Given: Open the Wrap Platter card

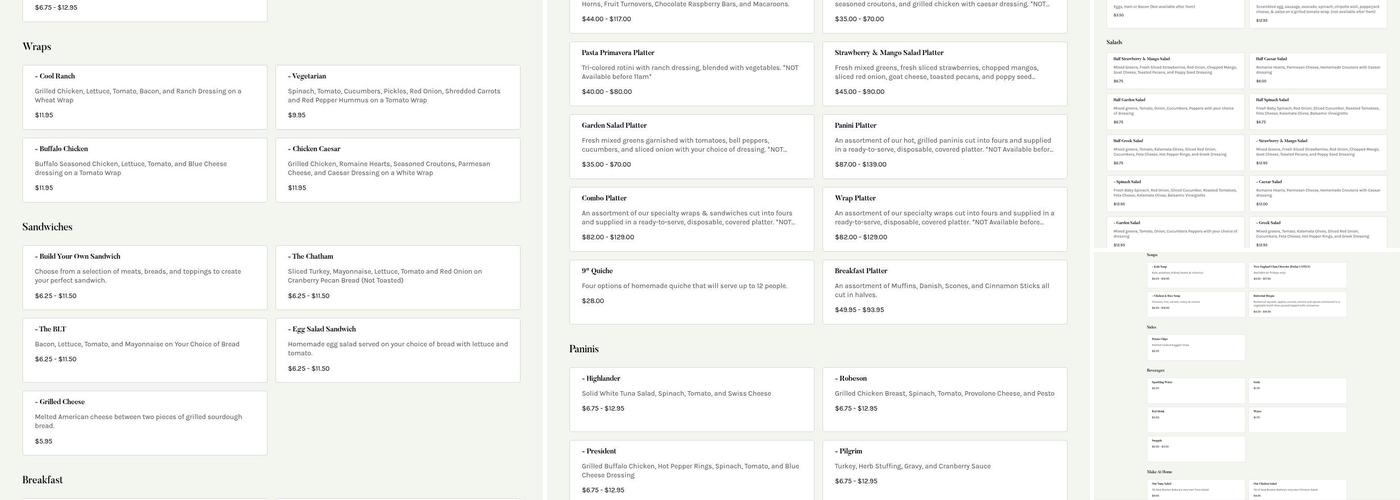Looking at the screenshot, I should pos(945,219).
